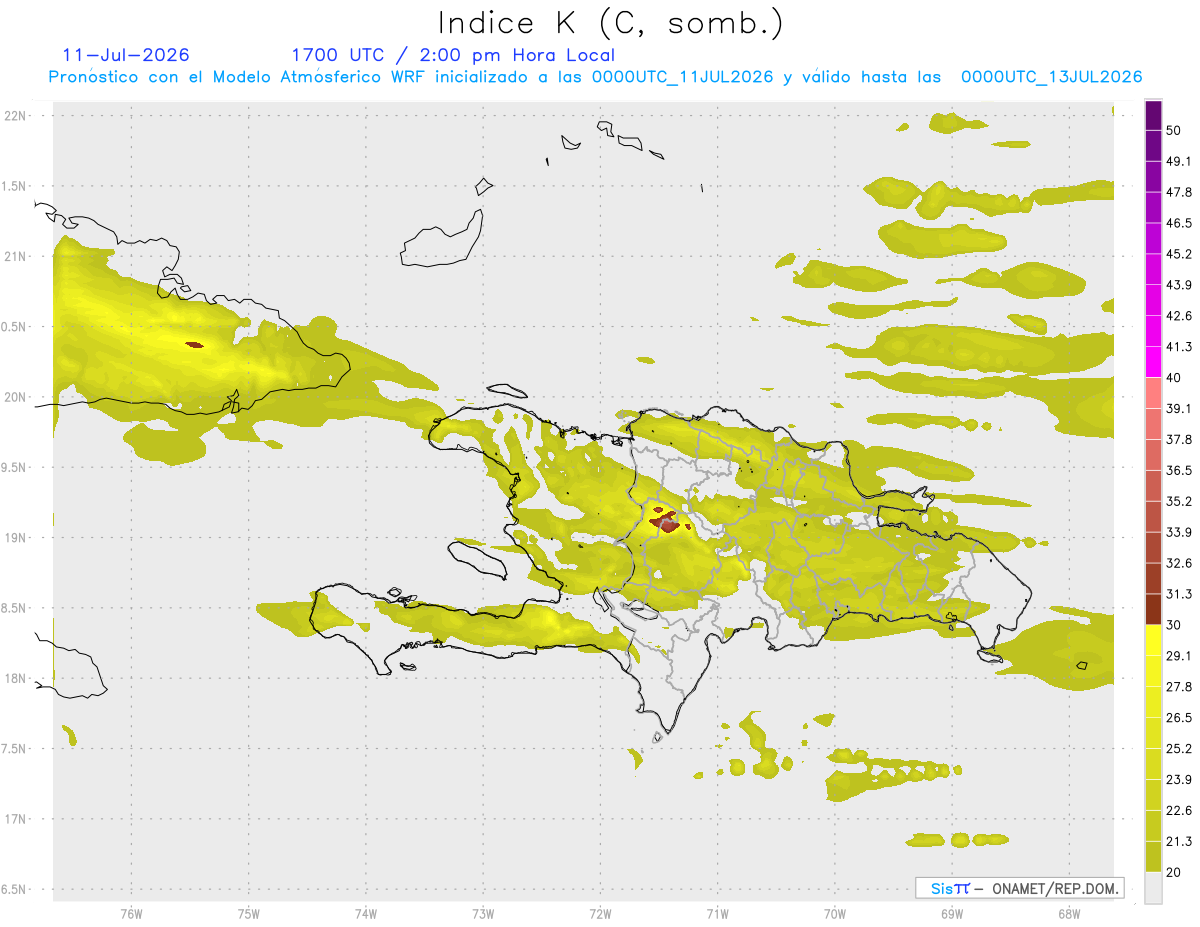Click the legend value "50"
Viewport: 1200px width, 927px height.
(x=1174, y=130)
